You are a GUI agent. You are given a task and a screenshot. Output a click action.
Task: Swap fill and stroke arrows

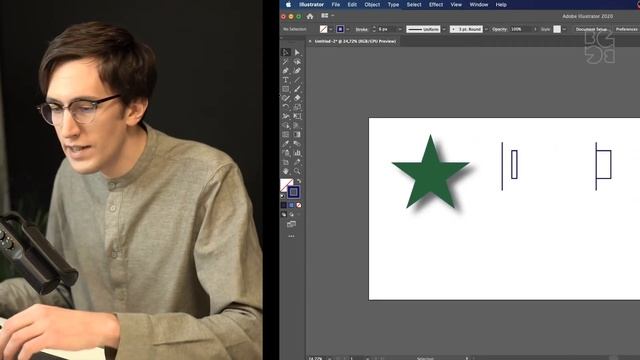299,181
